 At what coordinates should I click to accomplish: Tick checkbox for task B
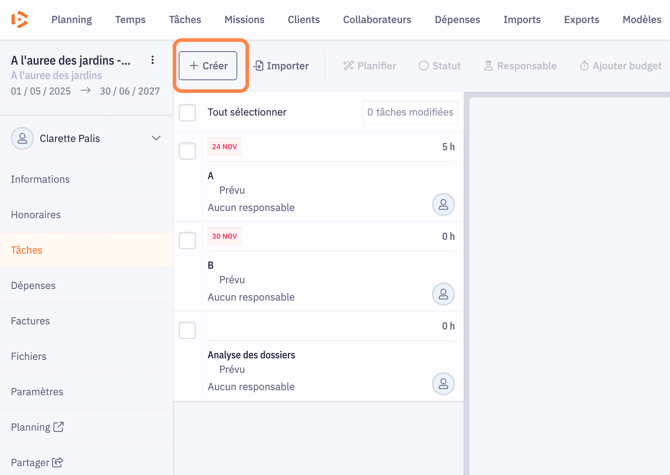coord(187,240)
